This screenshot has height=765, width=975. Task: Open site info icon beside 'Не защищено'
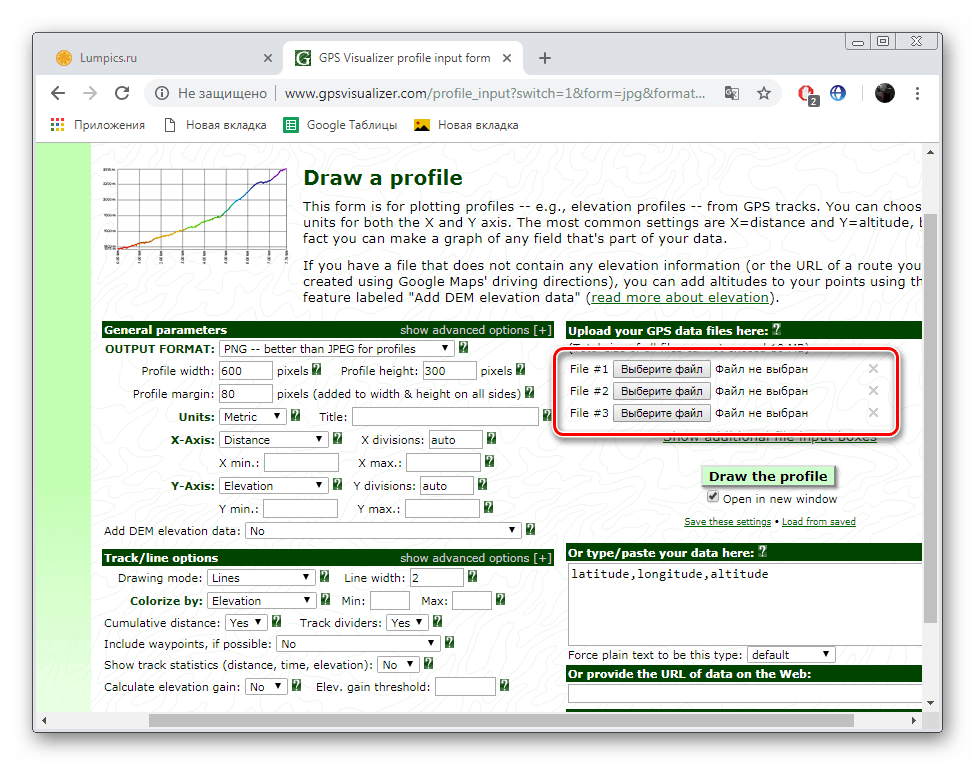pyautogui.click(x=162, y=93)
